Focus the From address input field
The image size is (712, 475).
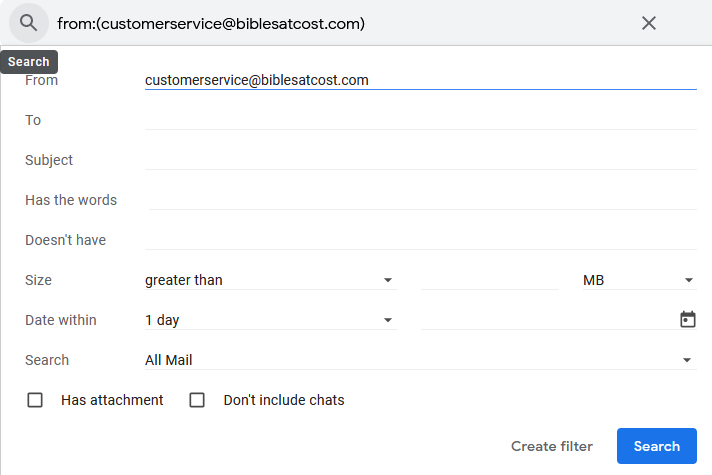[420, 80]
